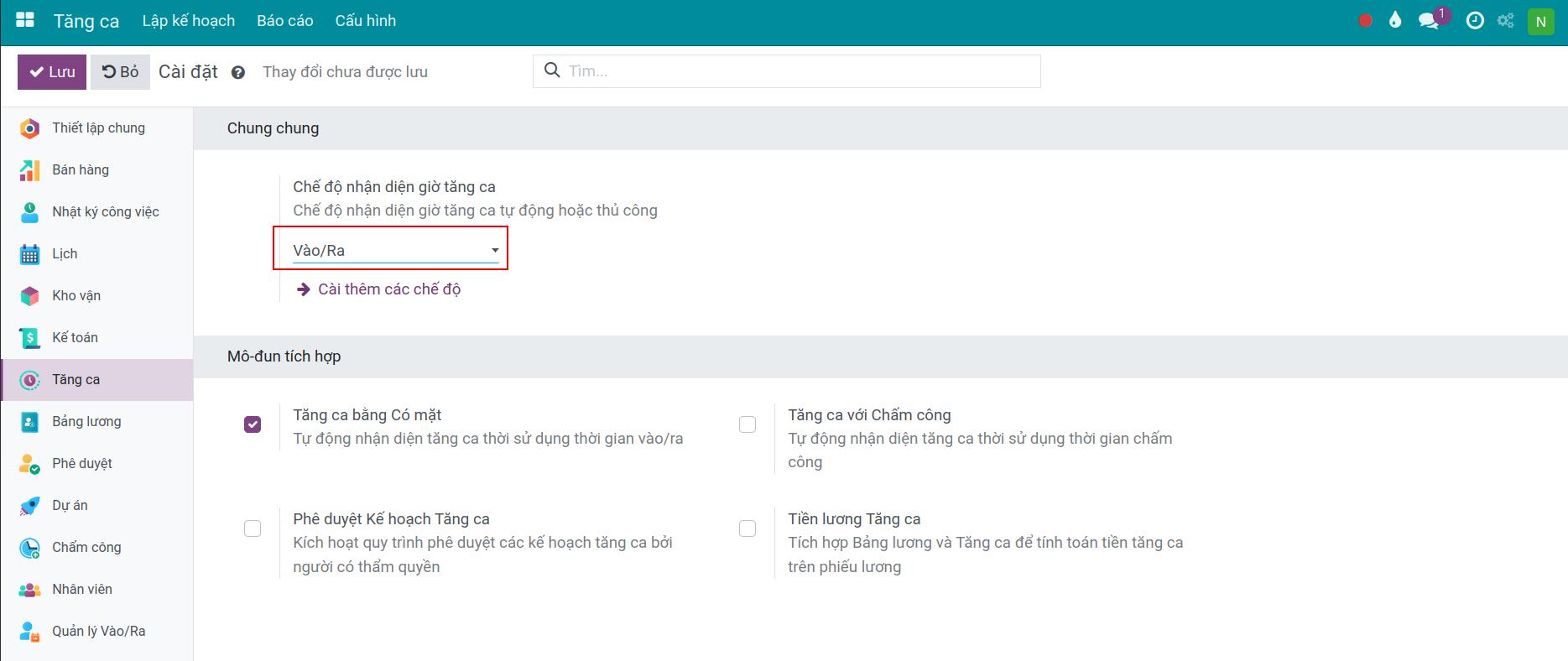
Task: Open the user avatar N menu
Action: [1540, 21]
